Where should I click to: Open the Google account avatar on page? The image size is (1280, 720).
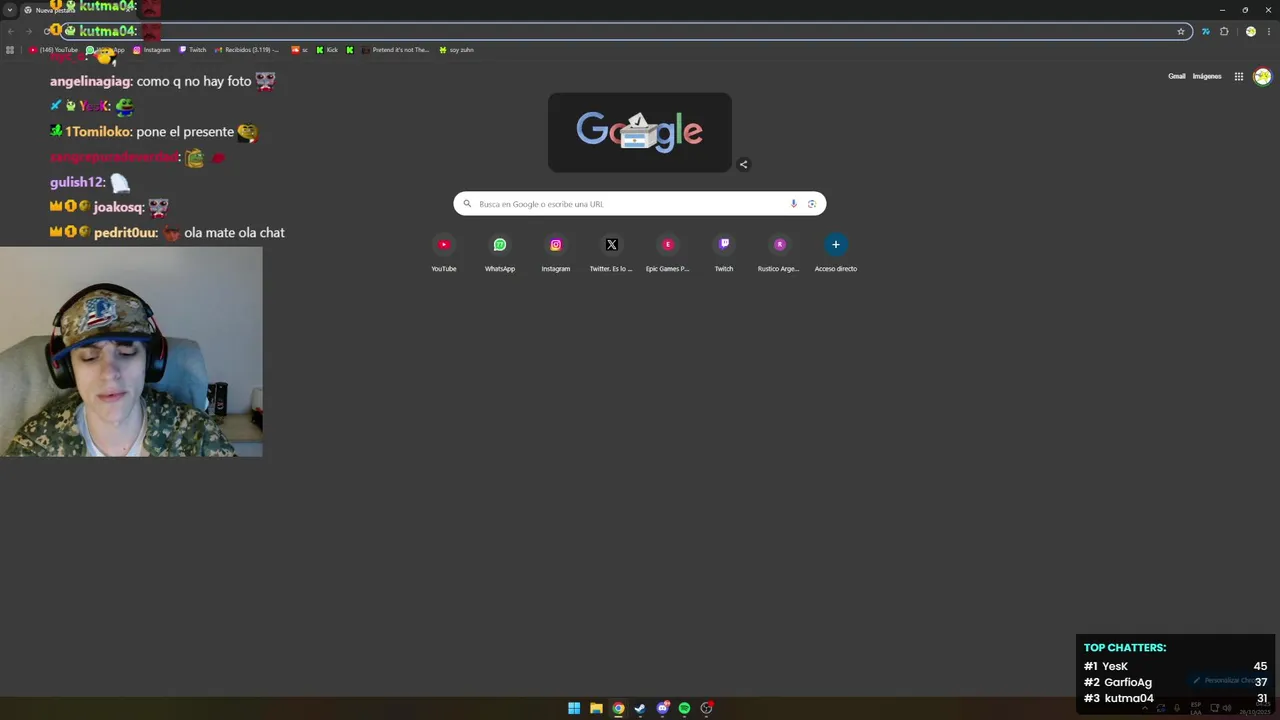(1262, 76)
